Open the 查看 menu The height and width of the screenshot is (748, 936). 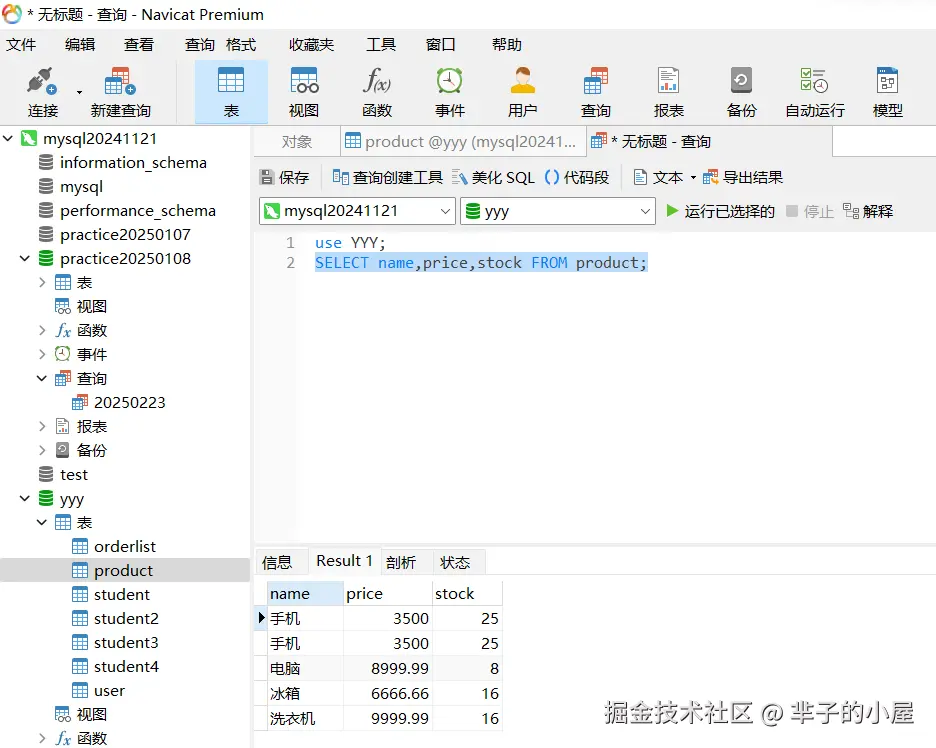pyautogui.click(x=138, y=45)
